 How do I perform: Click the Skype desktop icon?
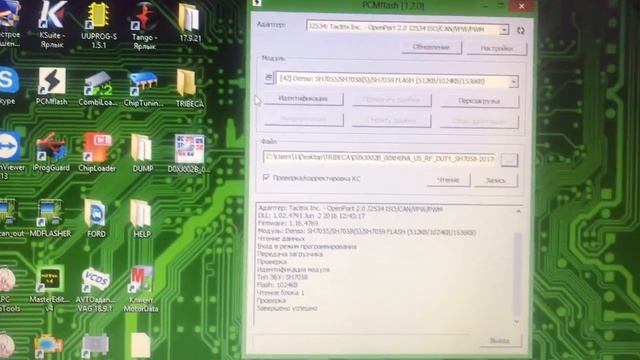tap(8, 86)
